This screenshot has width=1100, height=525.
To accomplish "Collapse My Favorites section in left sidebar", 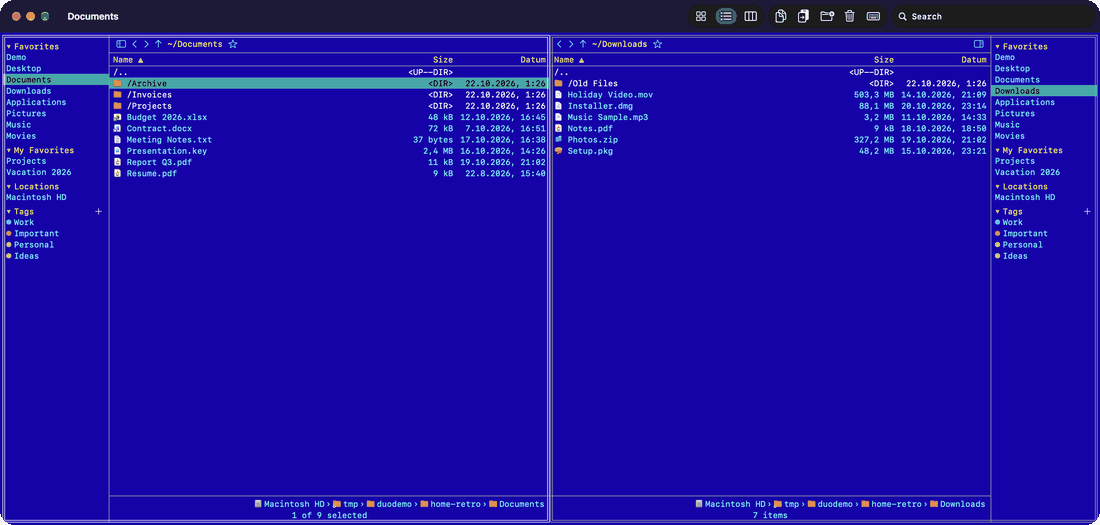I will tap(8, 151).
